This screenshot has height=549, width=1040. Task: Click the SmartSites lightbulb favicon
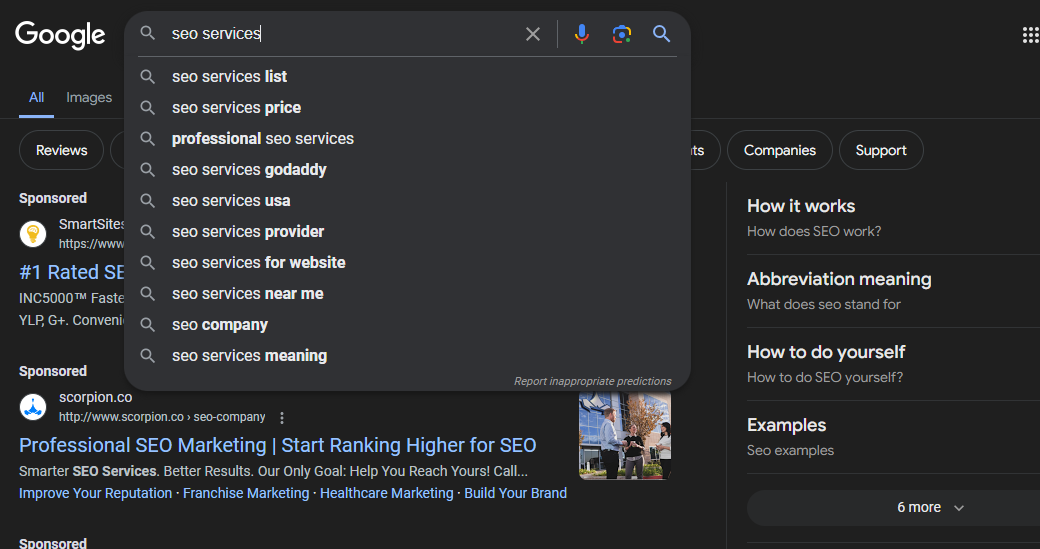[32, 234]
